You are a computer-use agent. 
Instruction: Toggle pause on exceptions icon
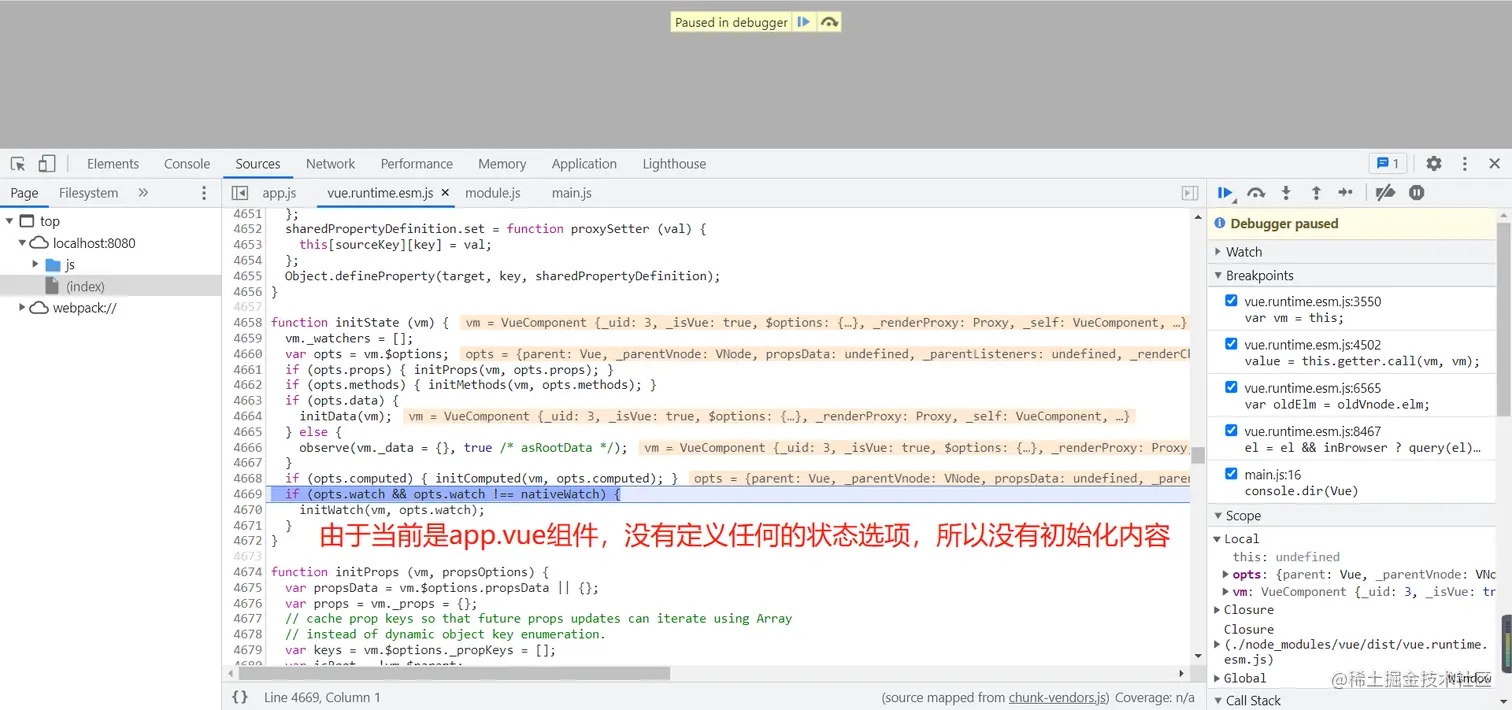click(x=1417, y=193)
